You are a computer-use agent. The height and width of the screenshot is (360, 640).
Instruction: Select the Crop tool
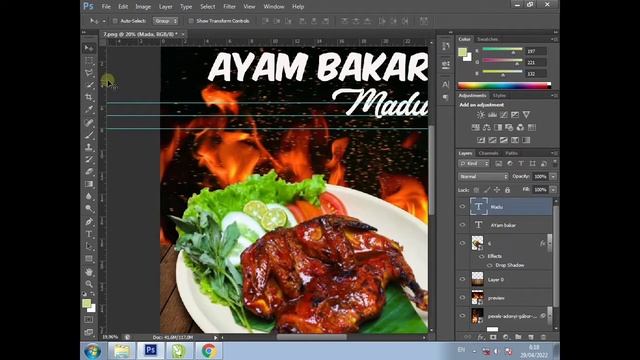click(89, 98)
